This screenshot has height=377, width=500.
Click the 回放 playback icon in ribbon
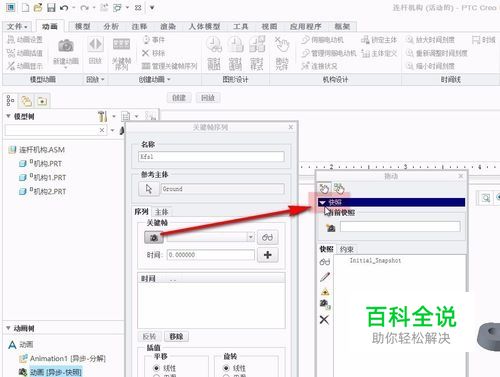pos(95,44)
